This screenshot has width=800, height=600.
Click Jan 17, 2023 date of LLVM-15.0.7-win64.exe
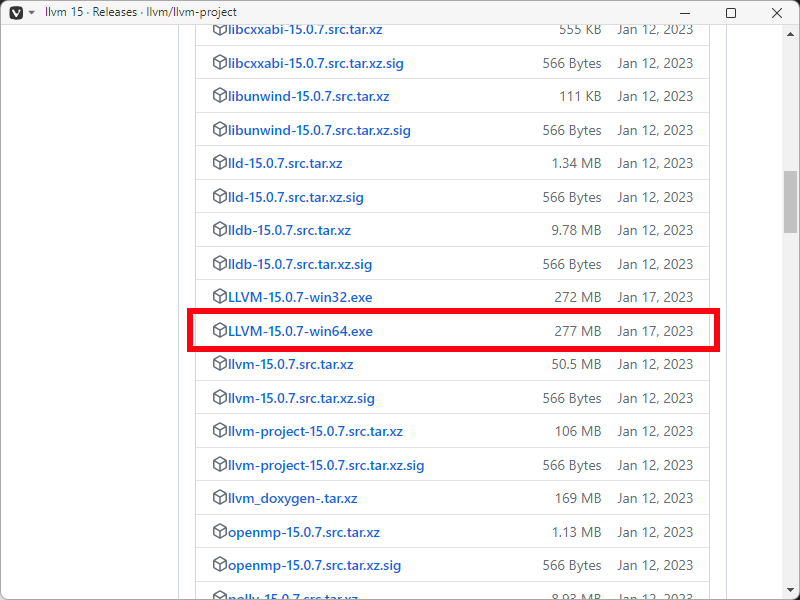655,331
